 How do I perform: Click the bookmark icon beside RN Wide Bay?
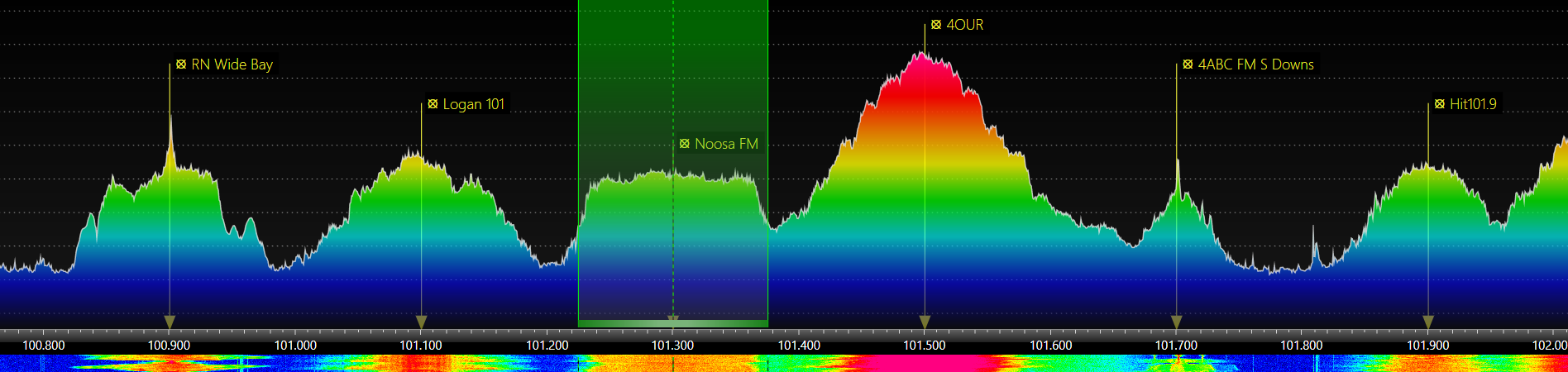[181, 64]
